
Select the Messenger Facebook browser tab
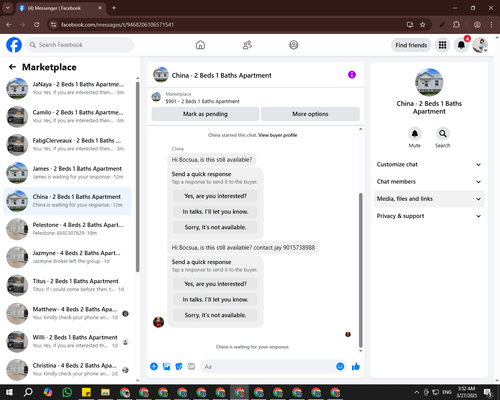(x=61, y=8)
